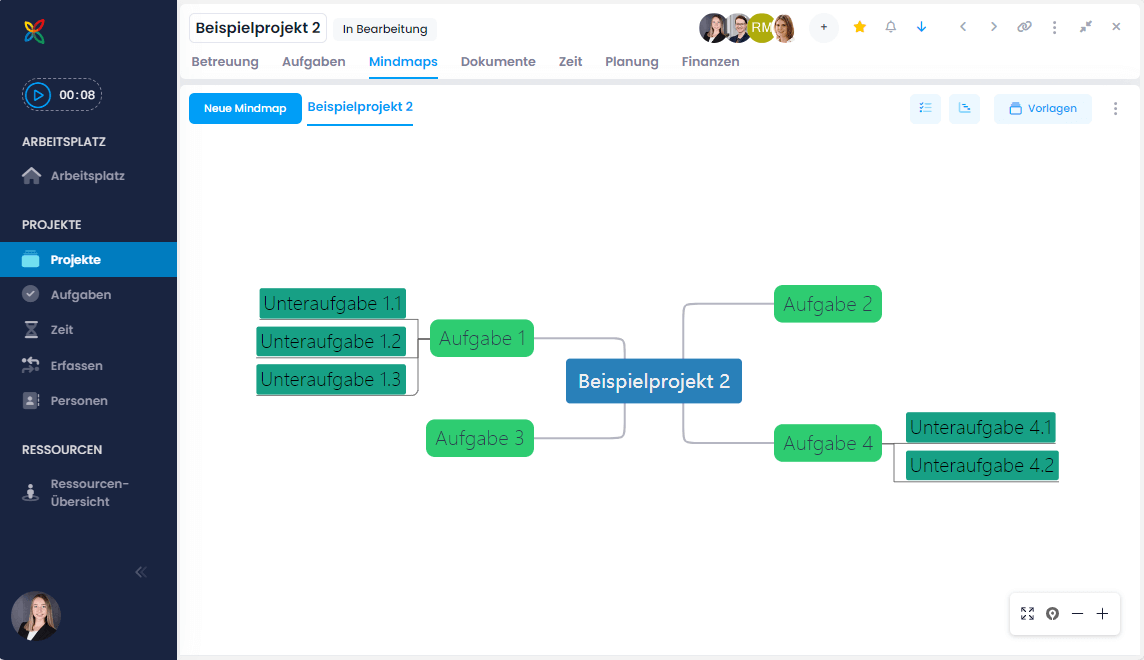The width and height of the screenshot is (1144, 660).
Task: Switch to the Dokumente tab
Action: [498, 61]
